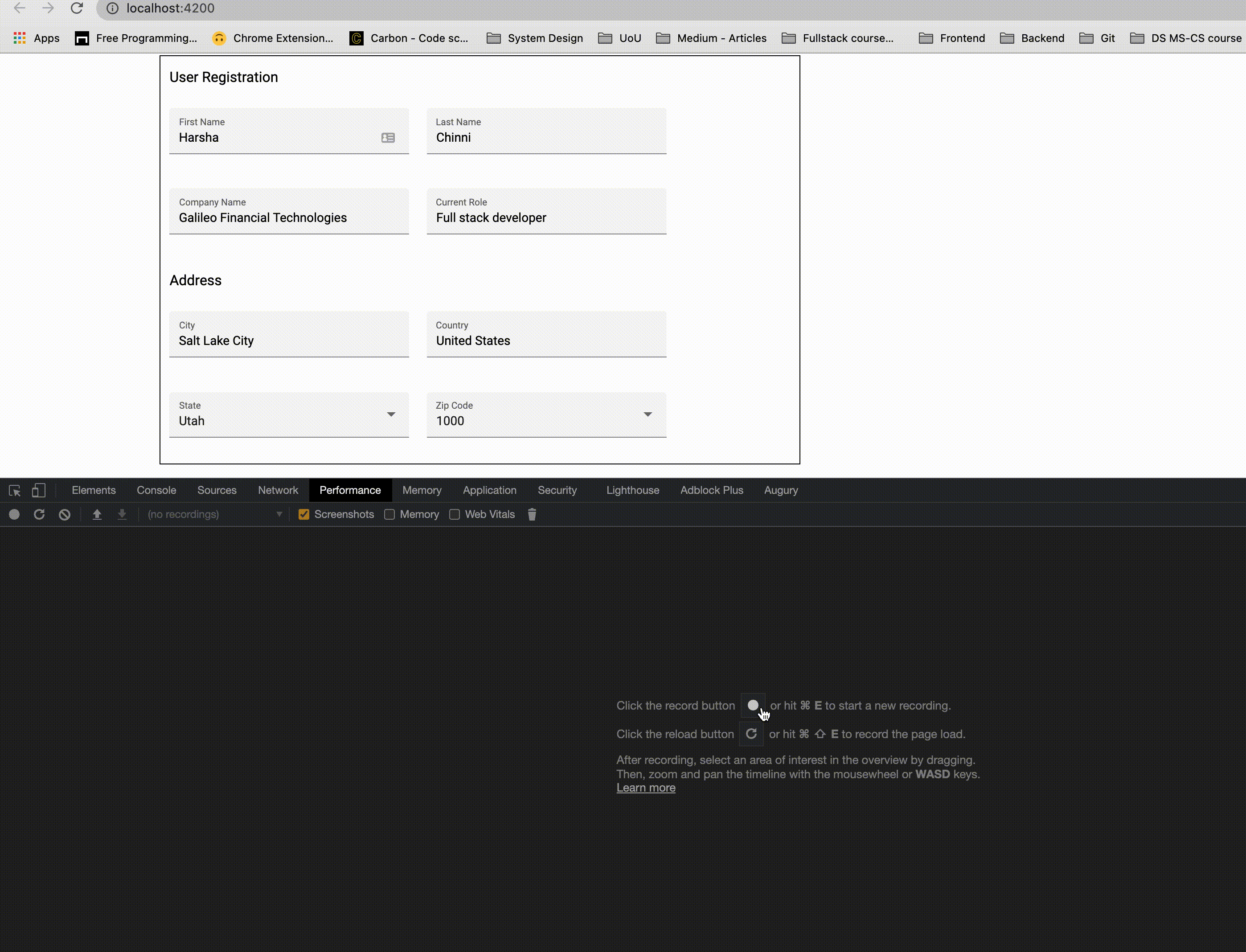Click the browser forward arrow
The width and height of the screenshot is (1246, 952).
pos(48,8)
